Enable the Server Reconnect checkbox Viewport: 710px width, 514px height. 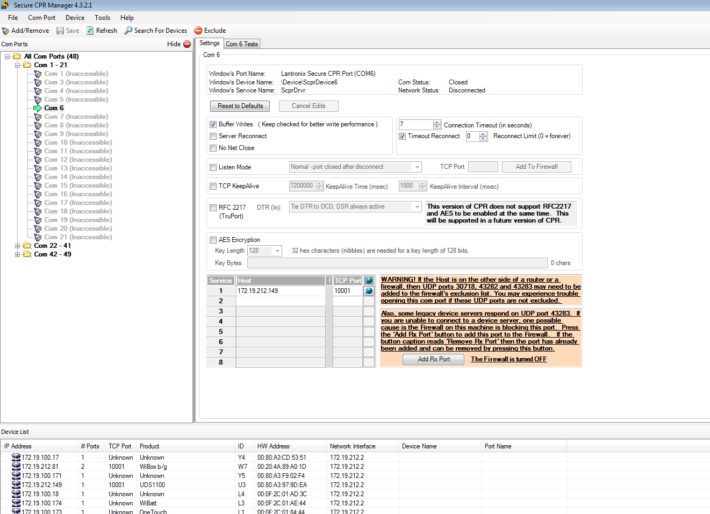point(213,135)
